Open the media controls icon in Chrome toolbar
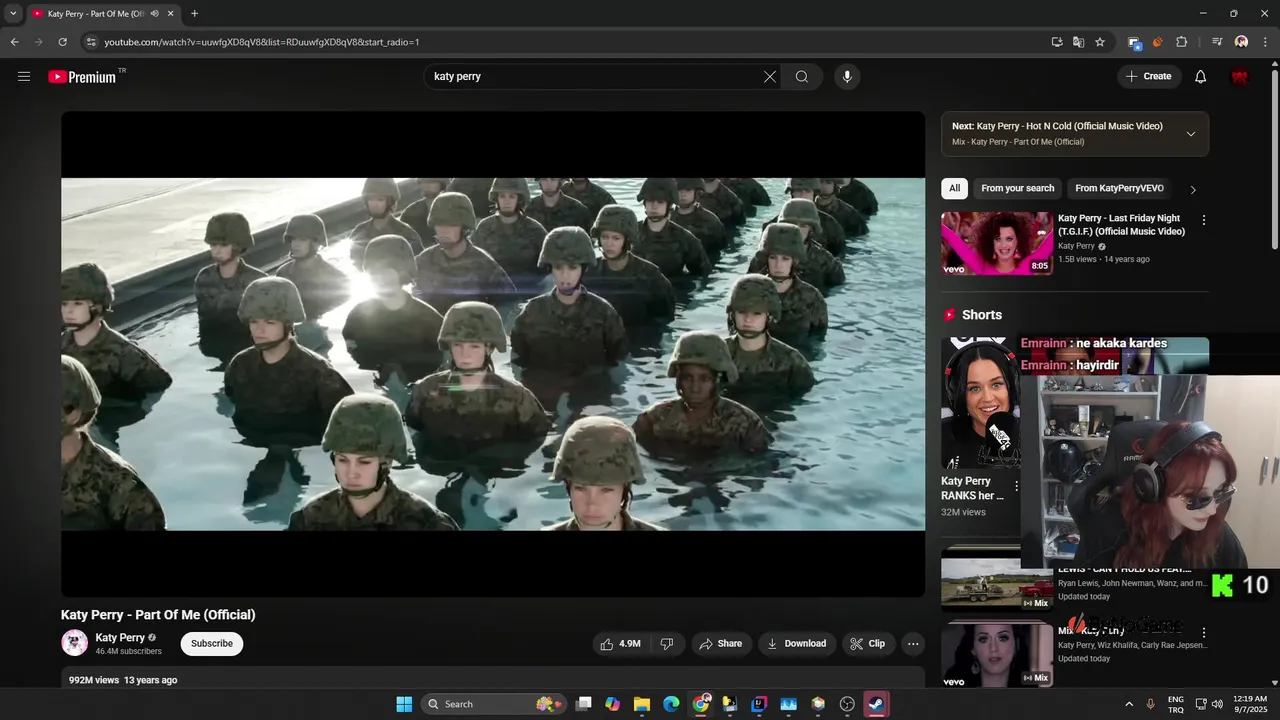This screenshot has width=1280, height=720. pos(1217,42)
